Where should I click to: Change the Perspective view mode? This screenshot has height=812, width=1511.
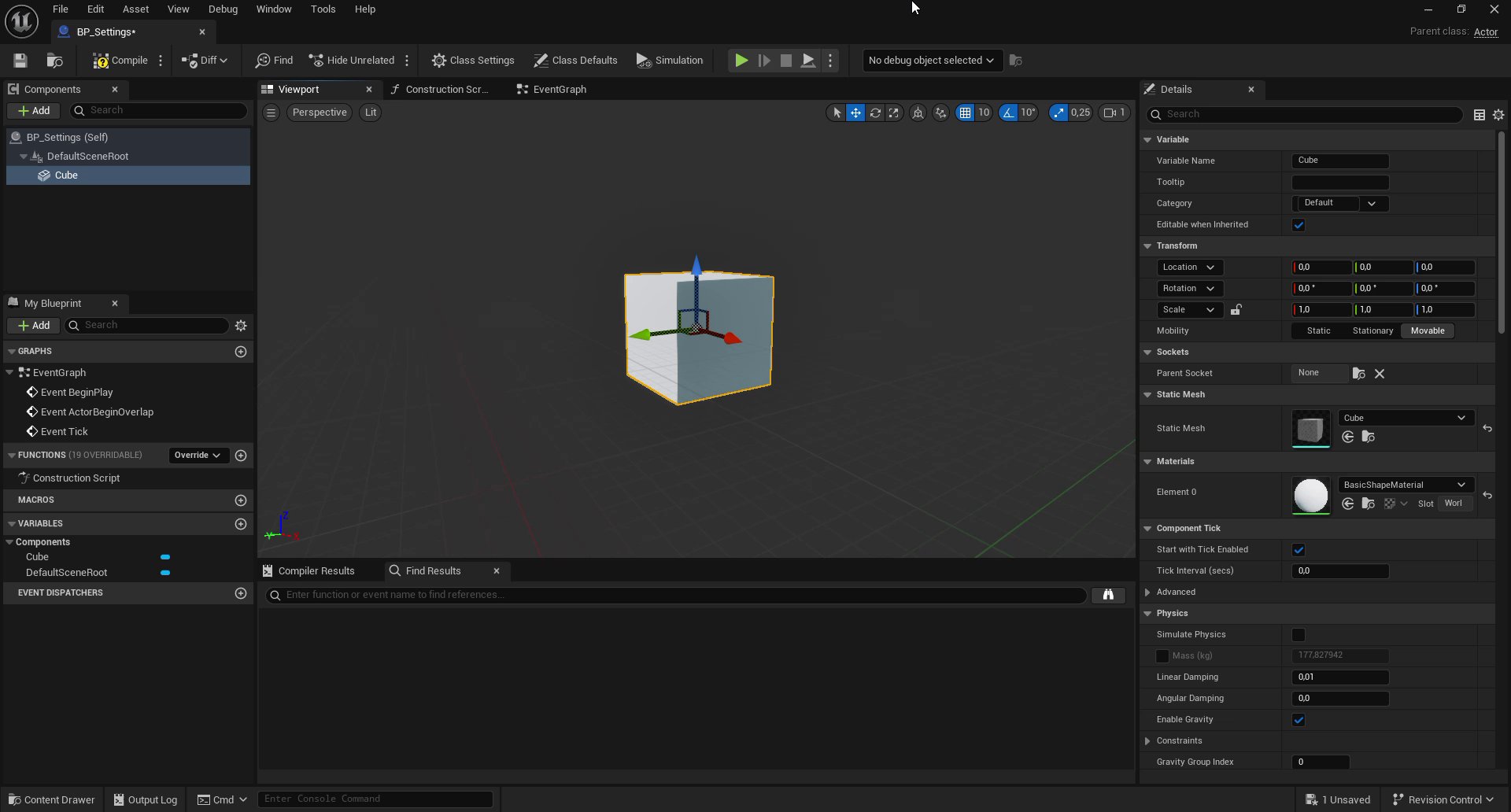[320, 113]
